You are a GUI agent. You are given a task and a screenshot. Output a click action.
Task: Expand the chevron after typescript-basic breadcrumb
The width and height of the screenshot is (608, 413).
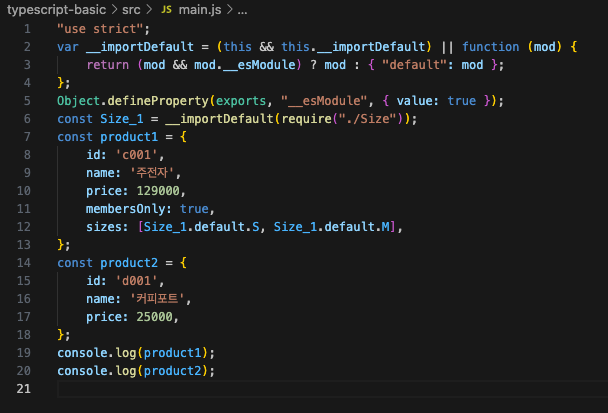[114, 10]
